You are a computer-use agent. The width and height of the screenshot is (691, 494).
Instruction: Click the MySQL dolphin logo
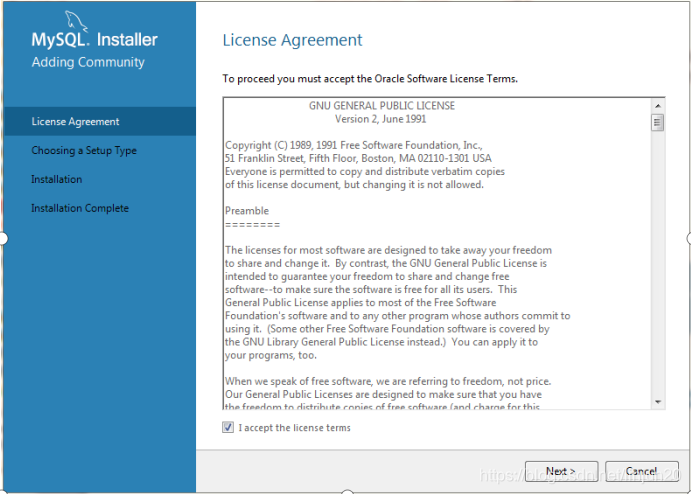[76, 21]
